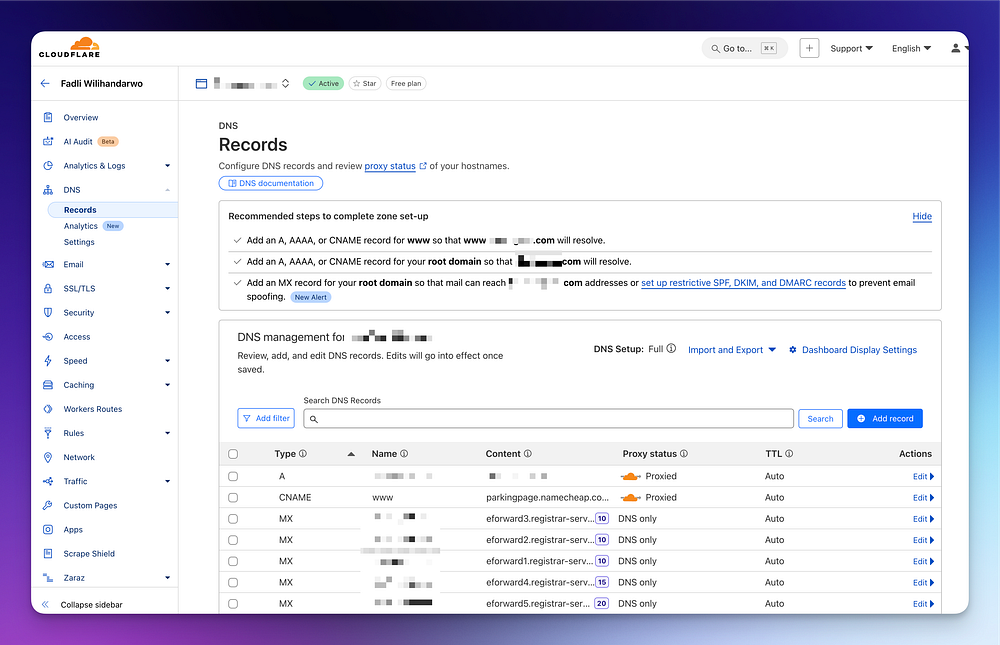
Task: Check the eforward2 MX row checkbox
Action: pos(233,540)
